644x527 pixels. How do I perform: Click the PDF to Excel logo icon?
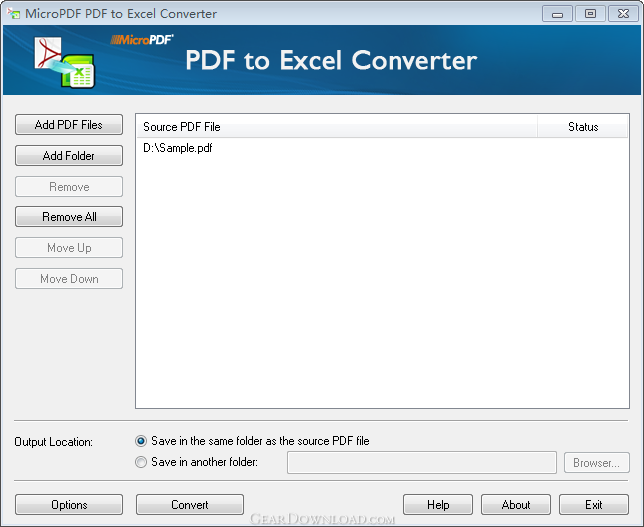pyautogui.click(x=64, y=62)
